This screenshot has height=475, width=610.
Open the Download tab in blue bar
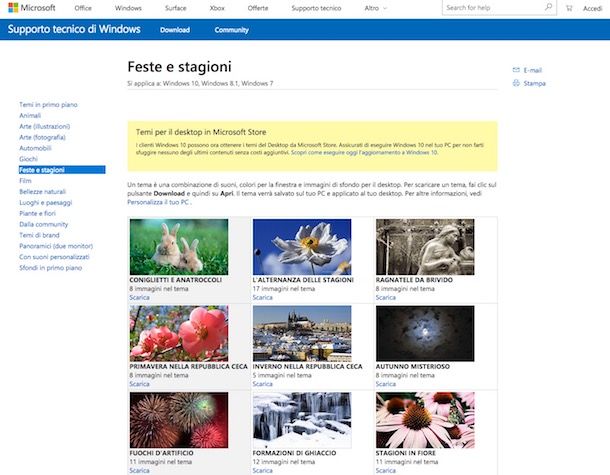pyautogui.click(x=175, y=30)
